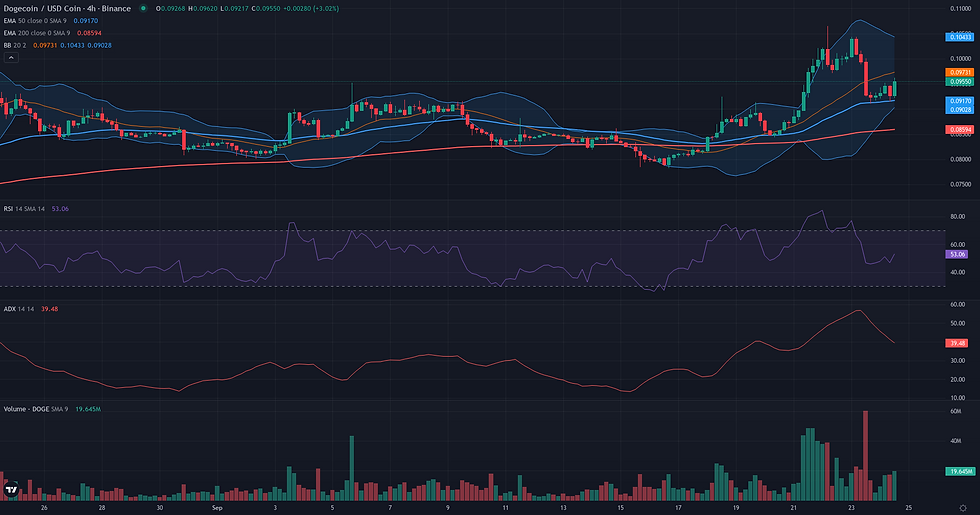Click the 80.00 RSI scale label
Screen dimensions: 980x515
[958, 217]
